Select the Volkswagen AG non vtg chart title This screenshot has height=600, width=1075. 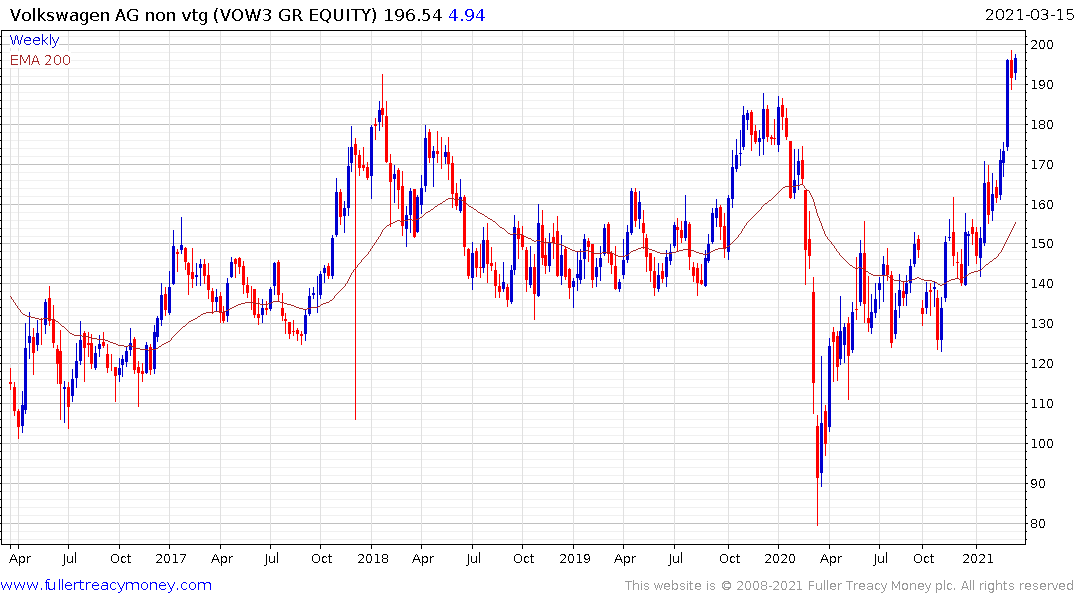coord(193,15)
